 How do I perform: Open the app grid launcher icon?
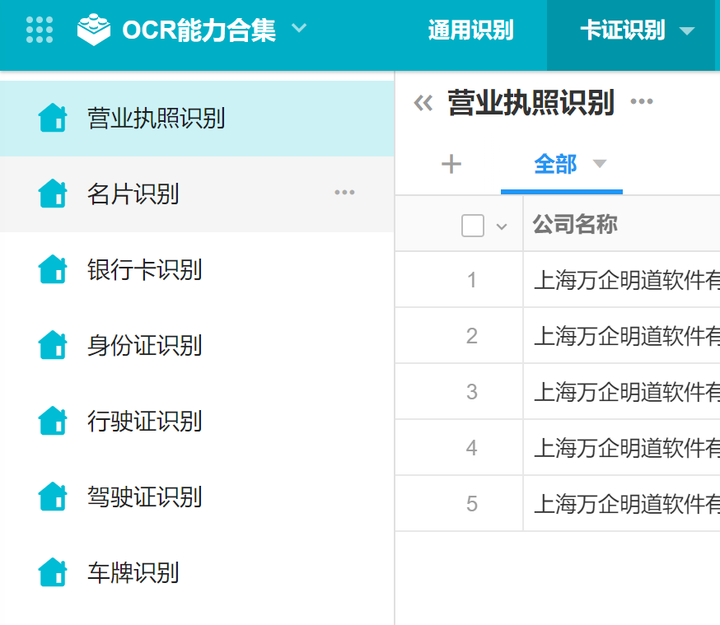(x=39, y=30)
